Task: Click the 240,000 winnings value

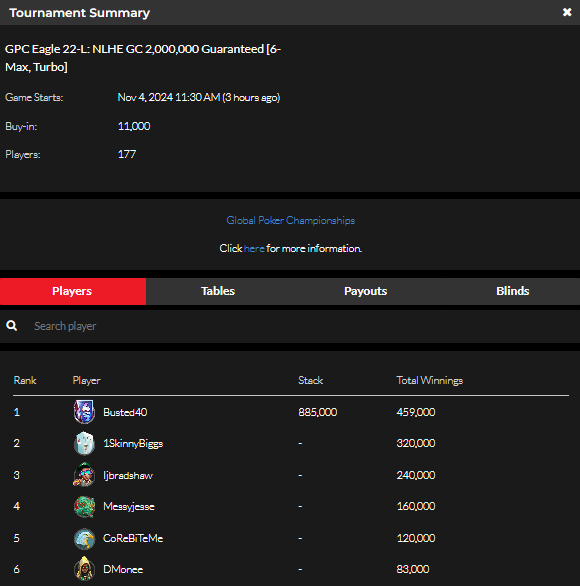Action: click(416, 475)
